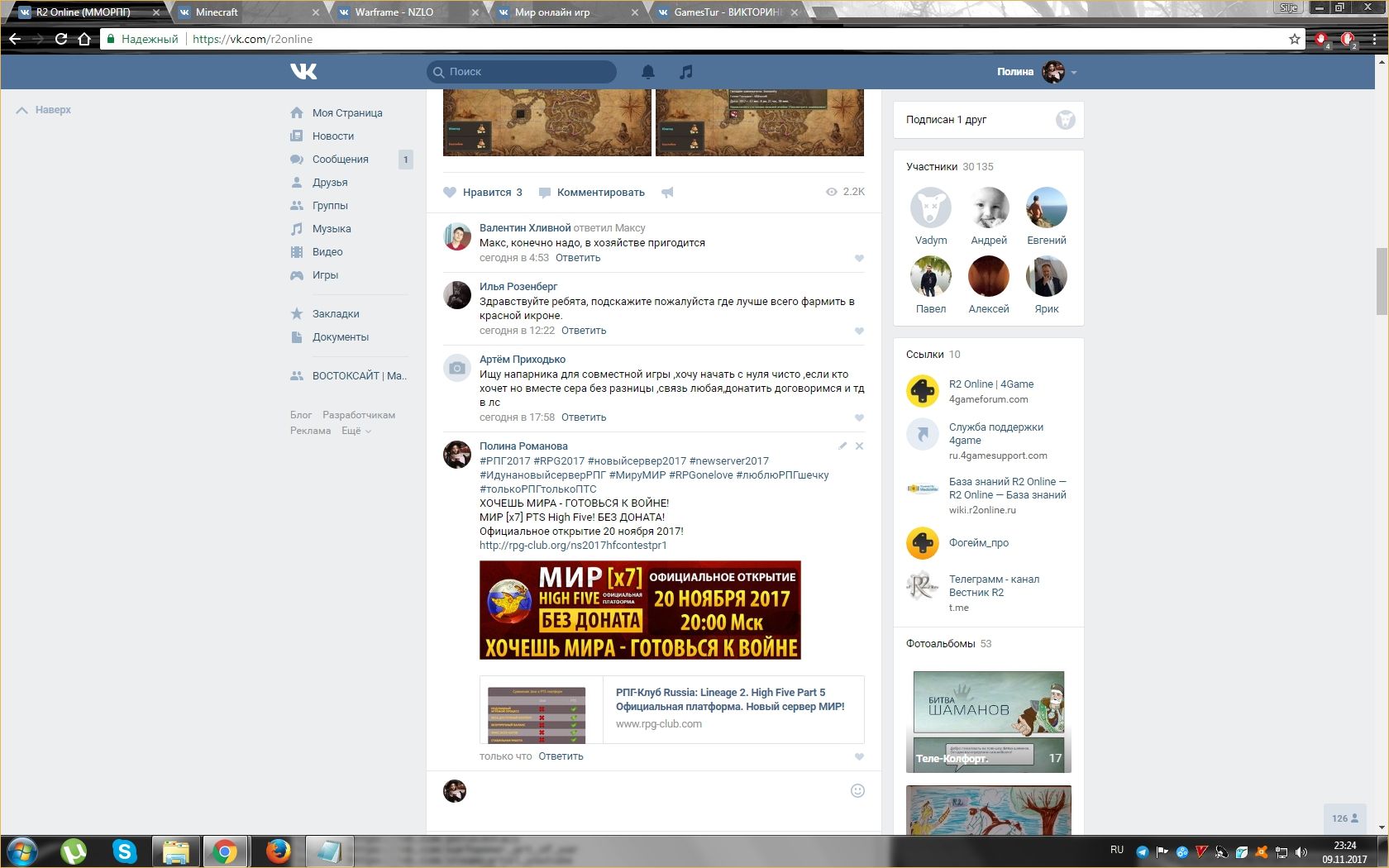Open Skype from the Windows taskbar
The width and height of the screenshot is (1389, 868).
[124, 851]
